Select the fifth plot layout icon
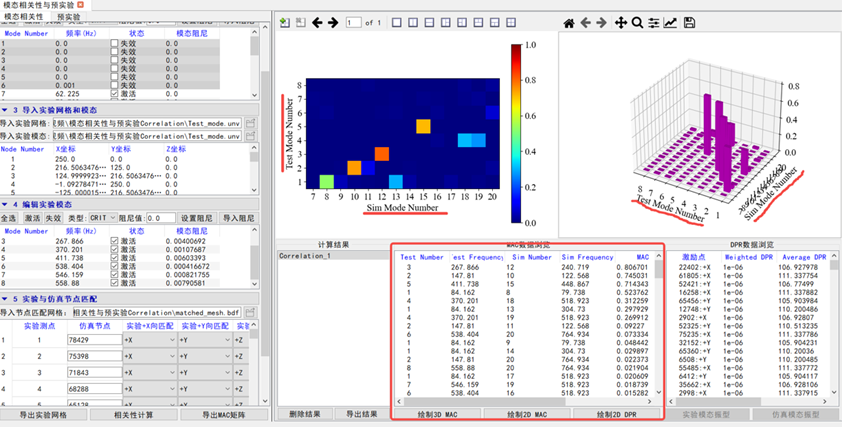 coord(462,23)
